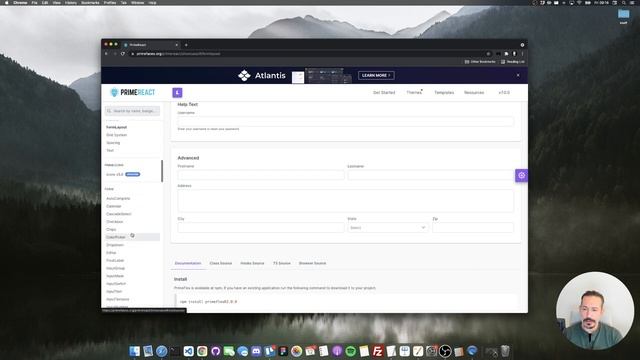Image resolution: width=640 pixels, height=360 pixels.
Task: Open Get Started page
Action: pyautogui.click(x=384, y=93)
